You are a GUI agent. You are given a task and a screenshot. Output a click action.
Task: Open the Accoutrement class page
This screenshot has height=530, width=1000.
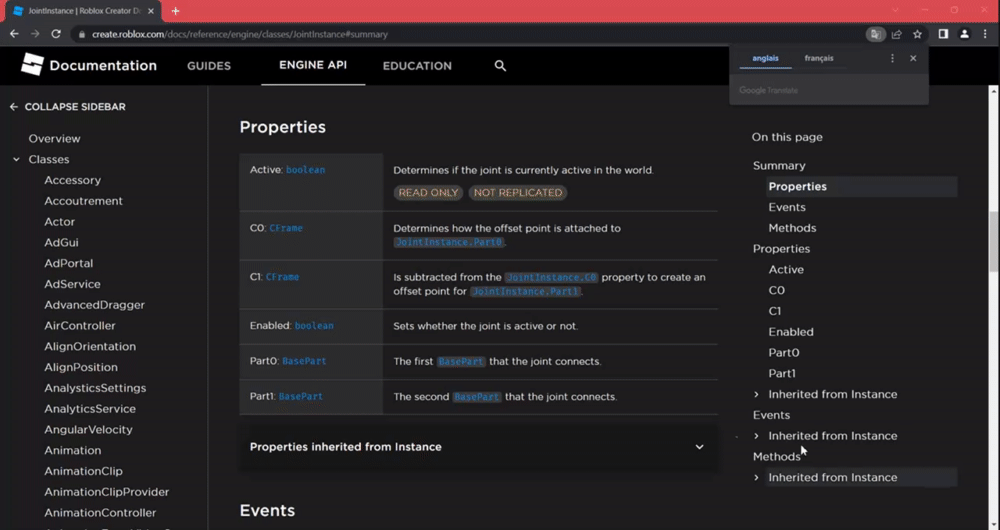(x=84, y=201)
